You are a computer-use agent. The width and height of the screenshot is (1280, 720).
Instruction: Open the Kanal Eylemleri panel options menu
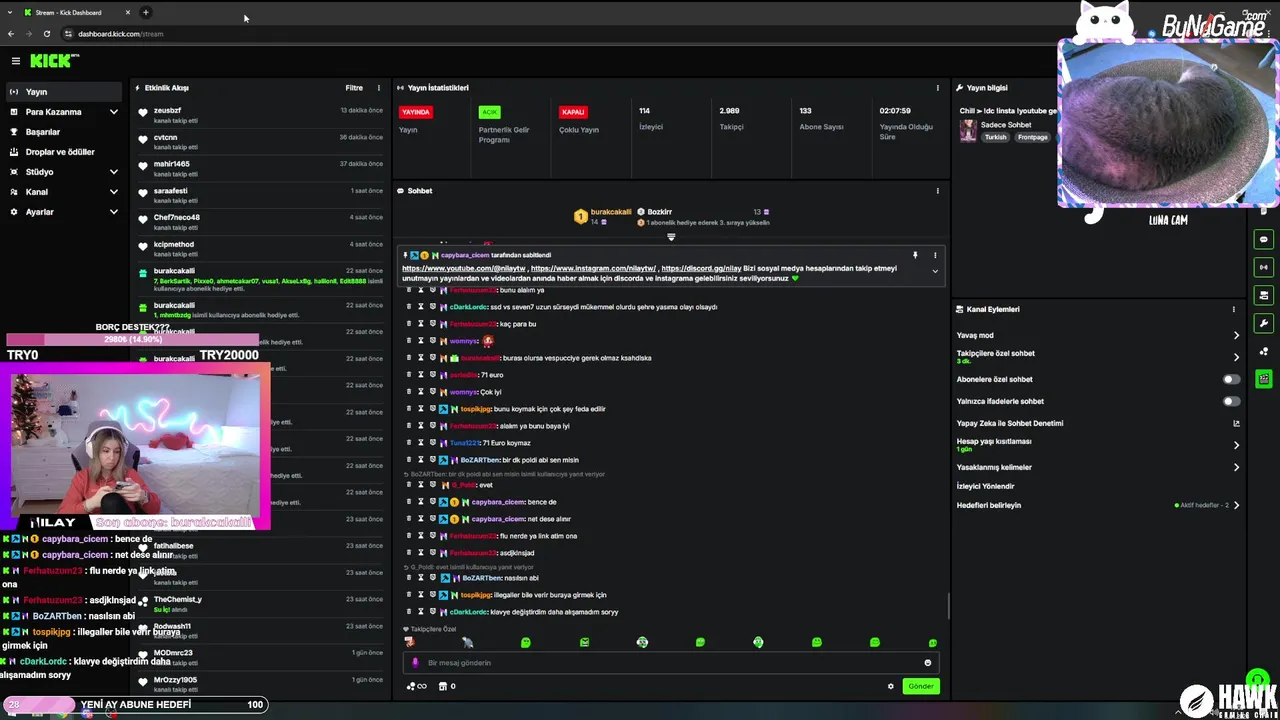click(1233, 309)
